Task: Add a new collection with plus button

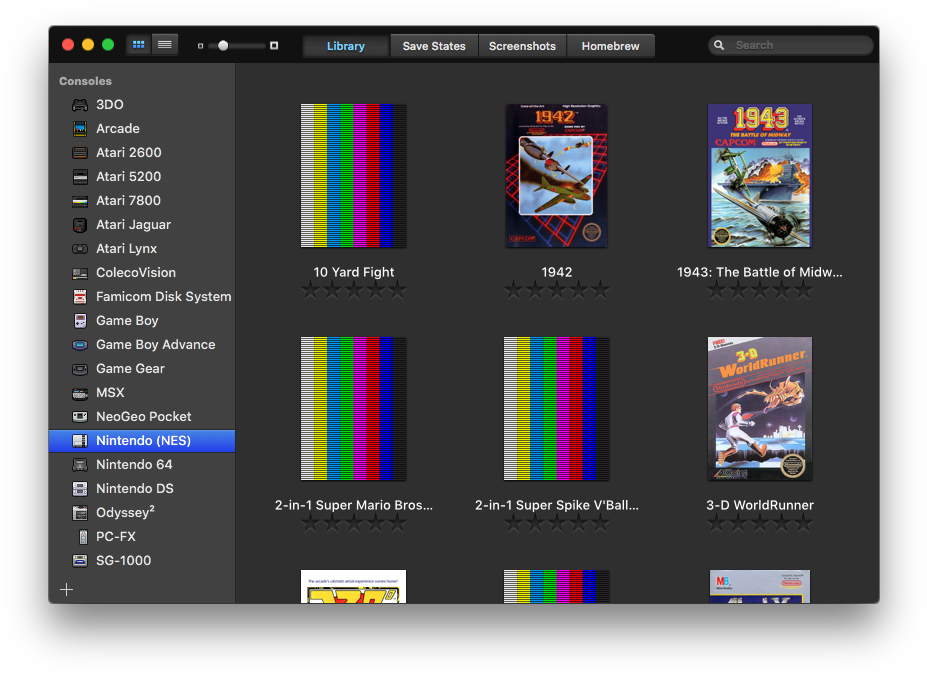Action: click(67, 589)
